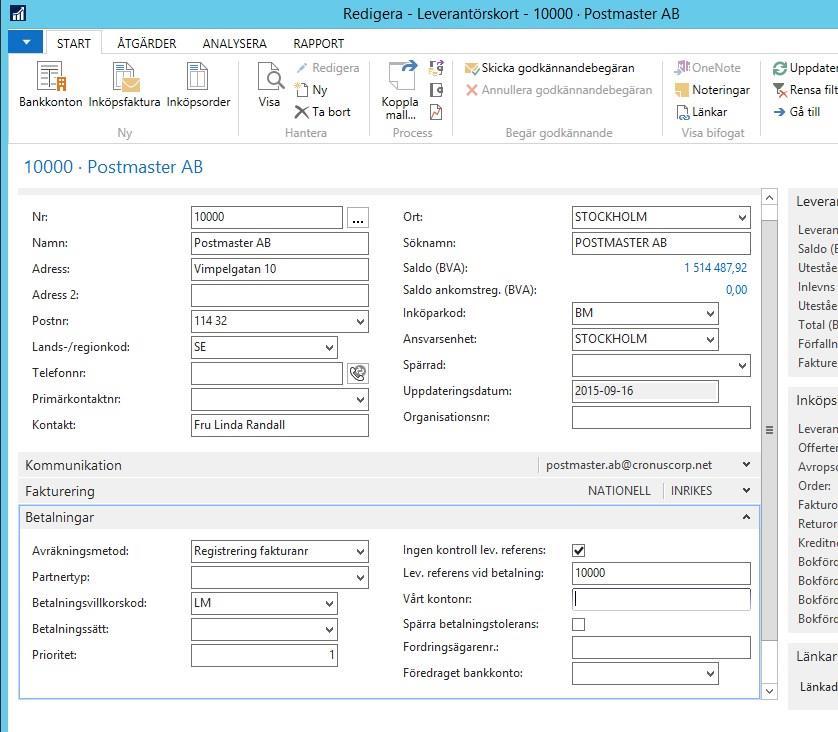Switch to the RAPPORT tab
This screenshot has width=838, height=732.
coord(319,43)
